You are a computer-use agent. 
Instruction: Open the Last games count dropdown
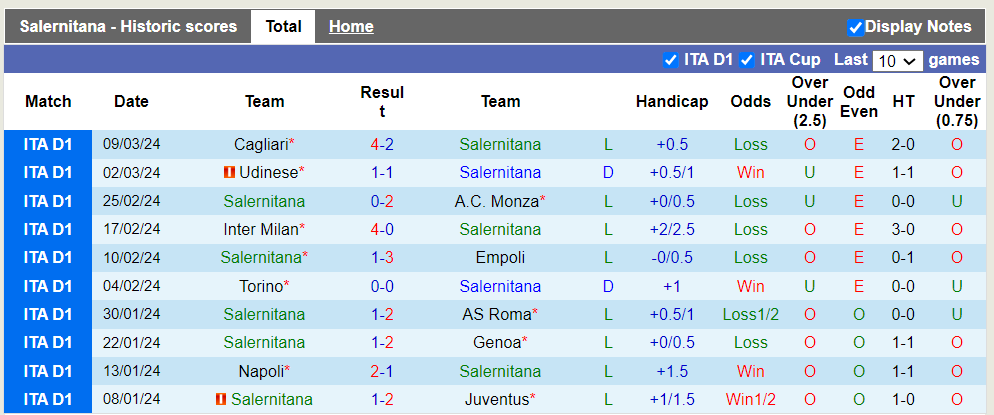tap(897, 60)
